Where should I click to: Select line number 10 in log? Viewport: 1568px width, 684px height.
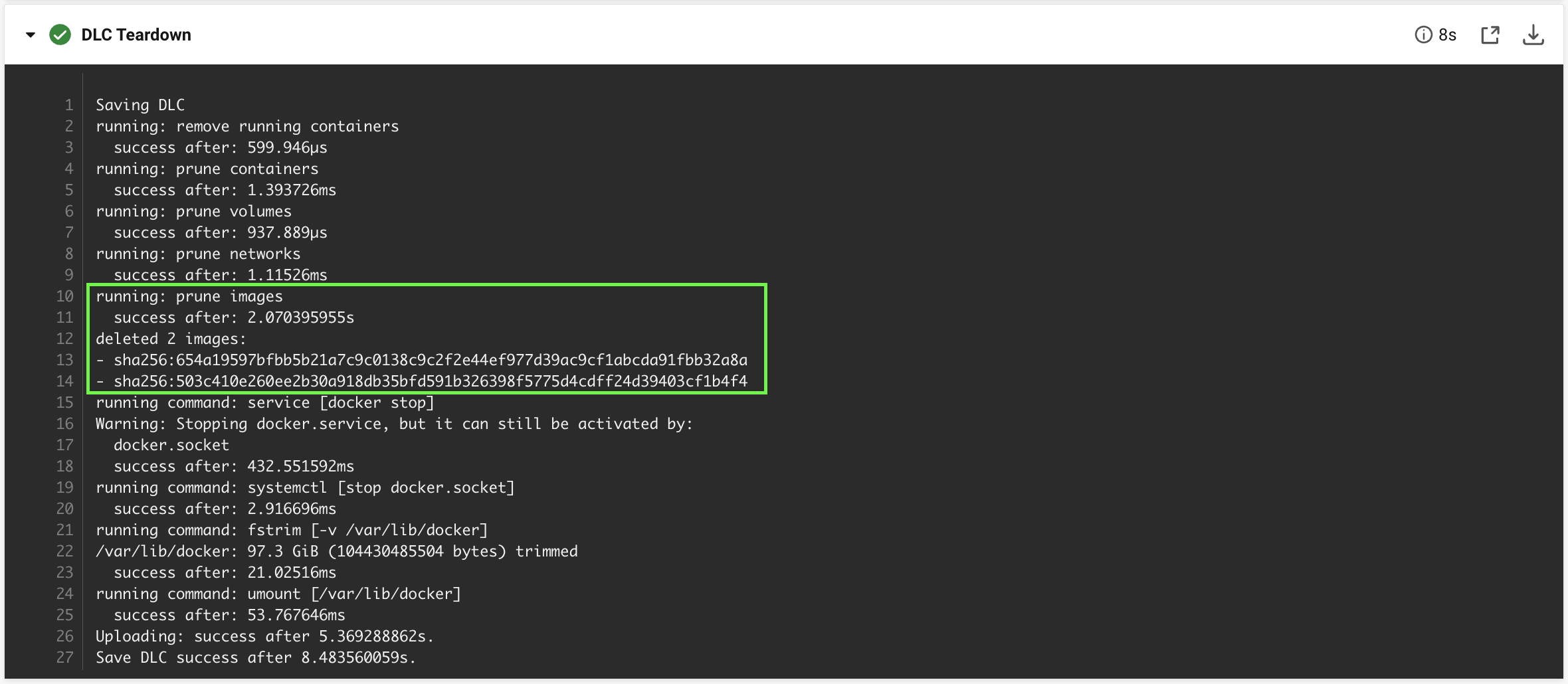click(64, 296)
